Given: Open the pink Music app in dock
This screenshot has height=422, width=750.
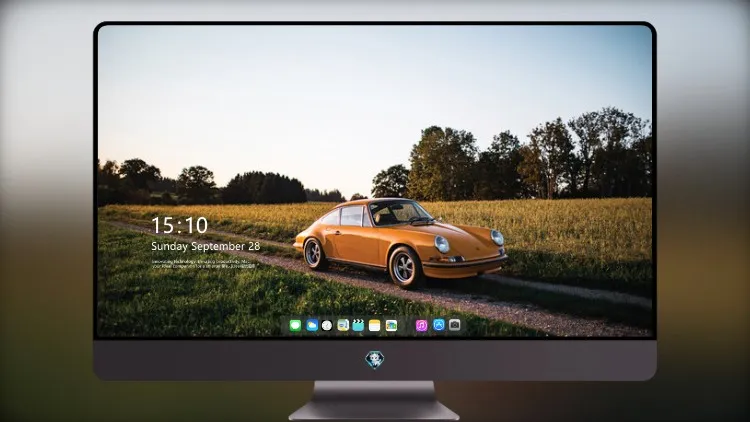Looking at the screenshot, I should pyautogui.click(x=421, y=325).
